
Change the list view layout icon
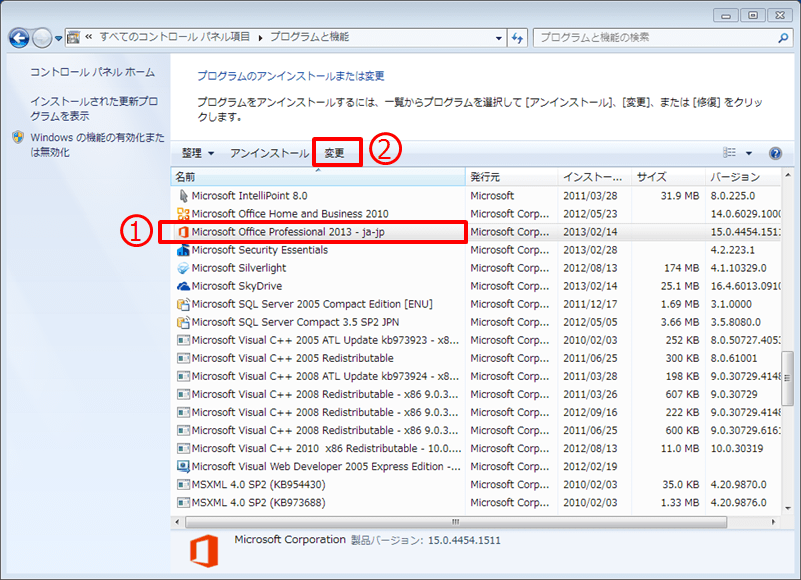729,152
